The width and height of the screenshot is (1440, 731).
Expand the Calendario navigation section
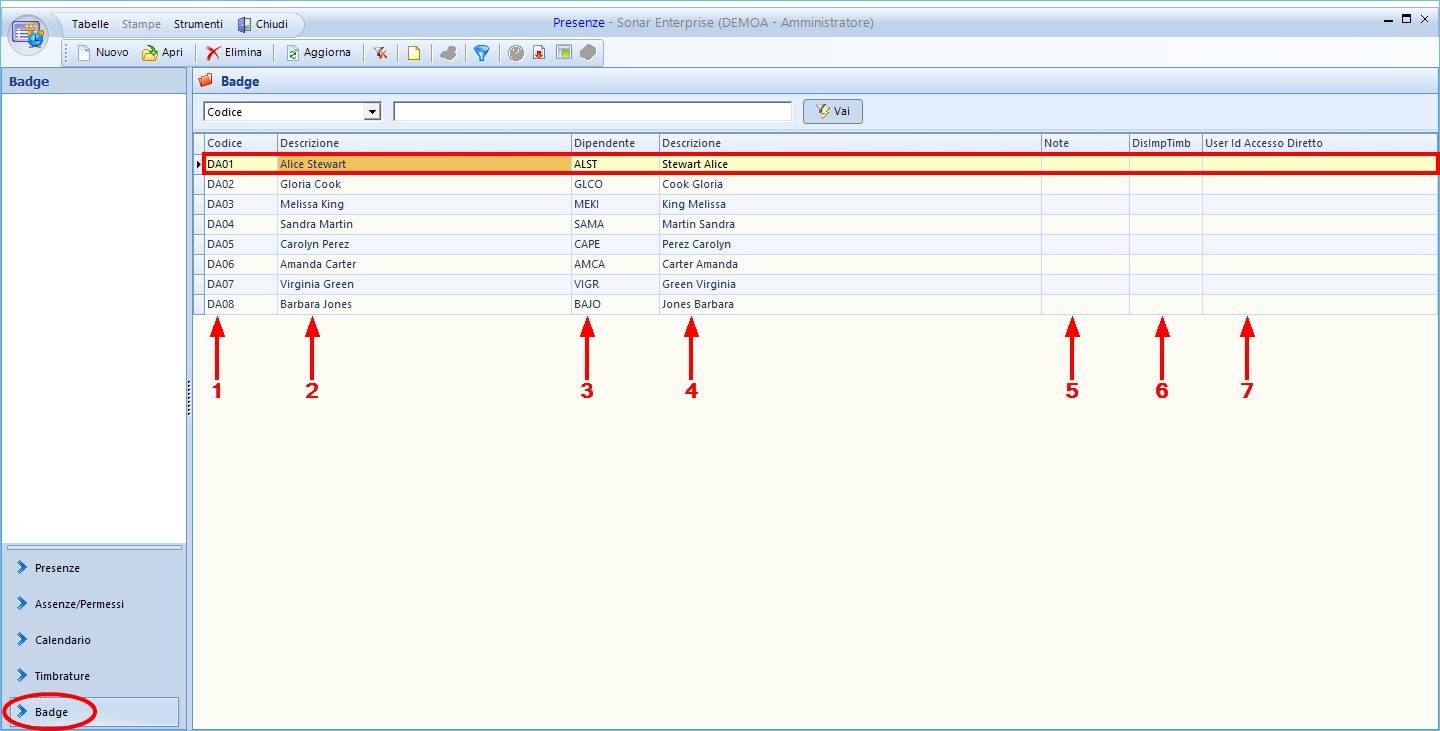point(62,640)
